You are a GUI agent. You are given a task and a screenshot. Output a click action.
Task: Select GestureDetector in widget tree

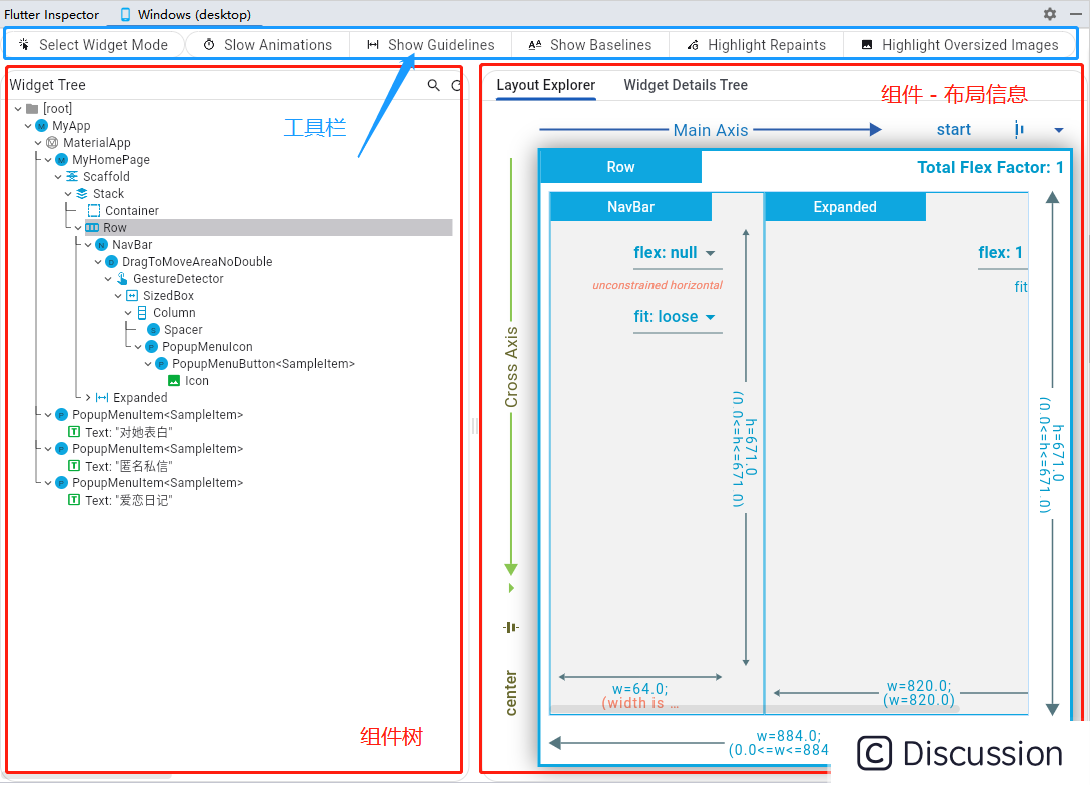click(x=178, y=279)
